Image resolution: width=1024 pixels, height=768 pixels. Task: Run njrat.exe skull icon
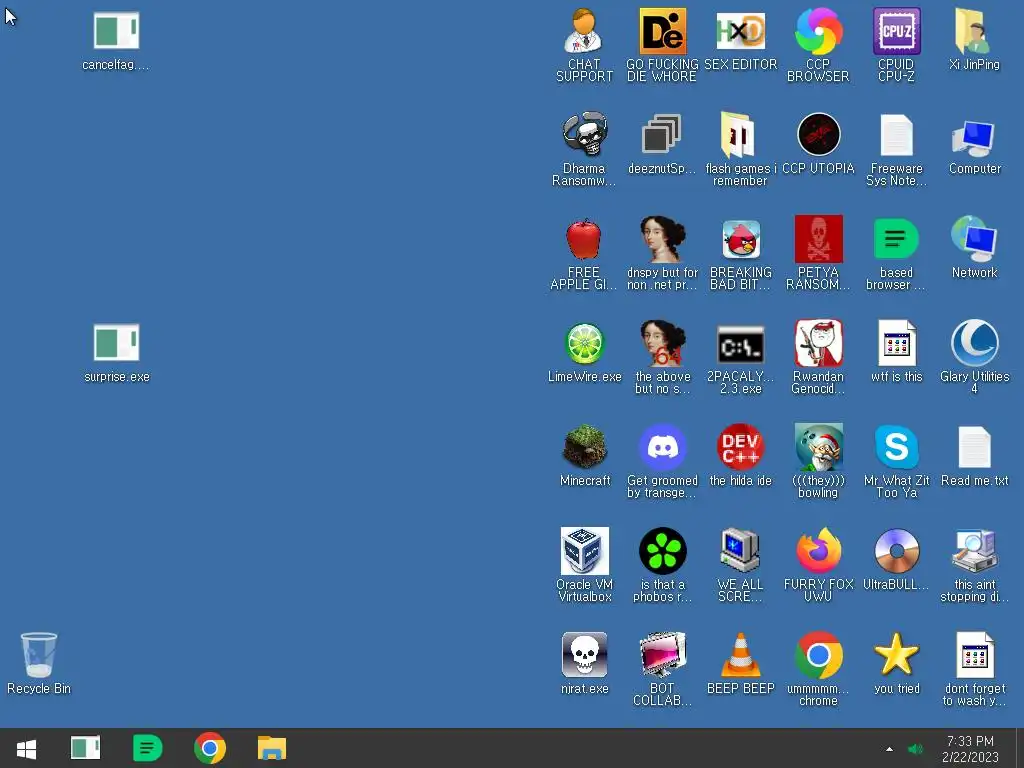(x=584, y=655)
